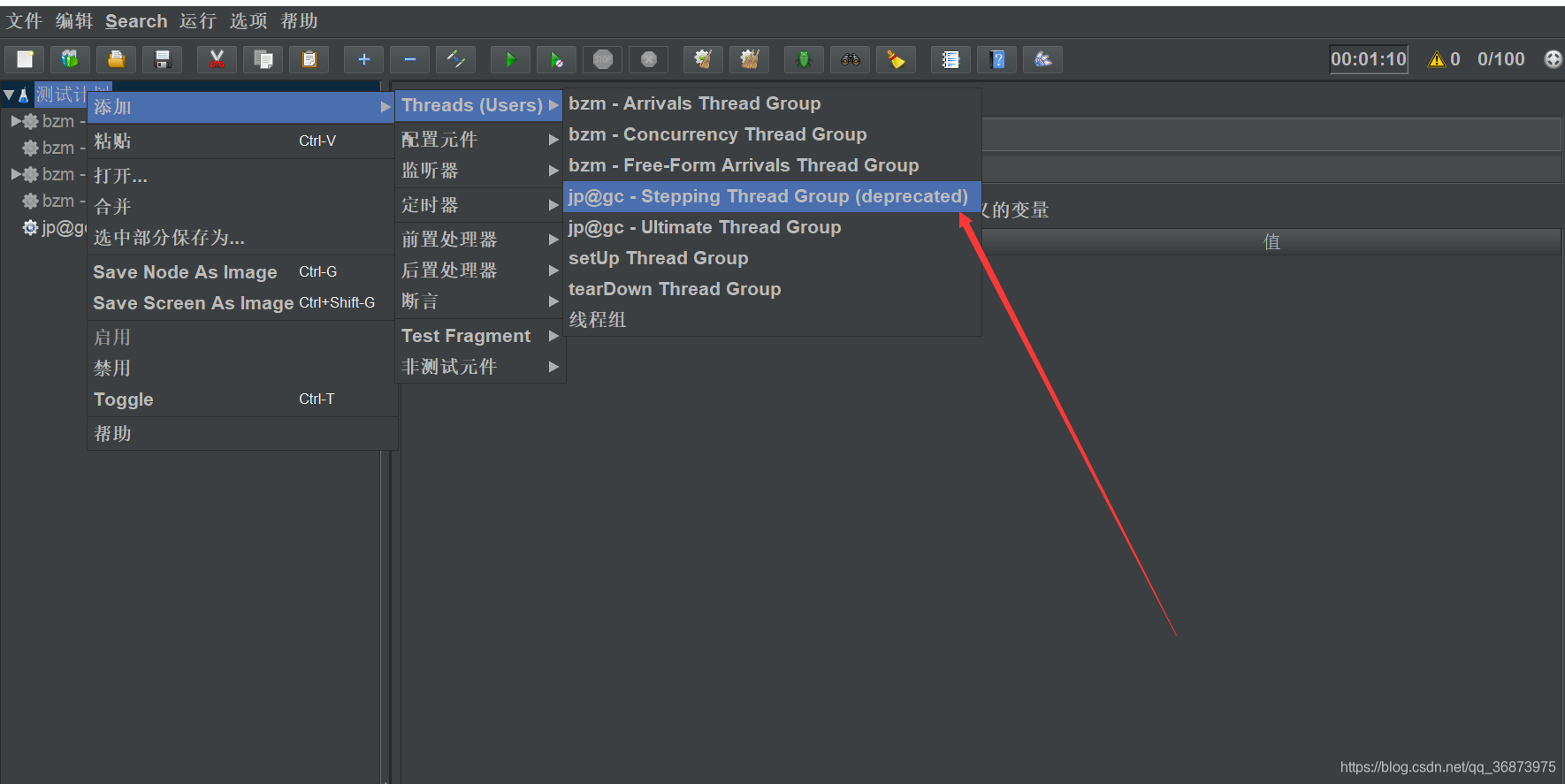Click the Shutdown test icon
This screenshot has height=784, width=1565.
click(649, 59)
